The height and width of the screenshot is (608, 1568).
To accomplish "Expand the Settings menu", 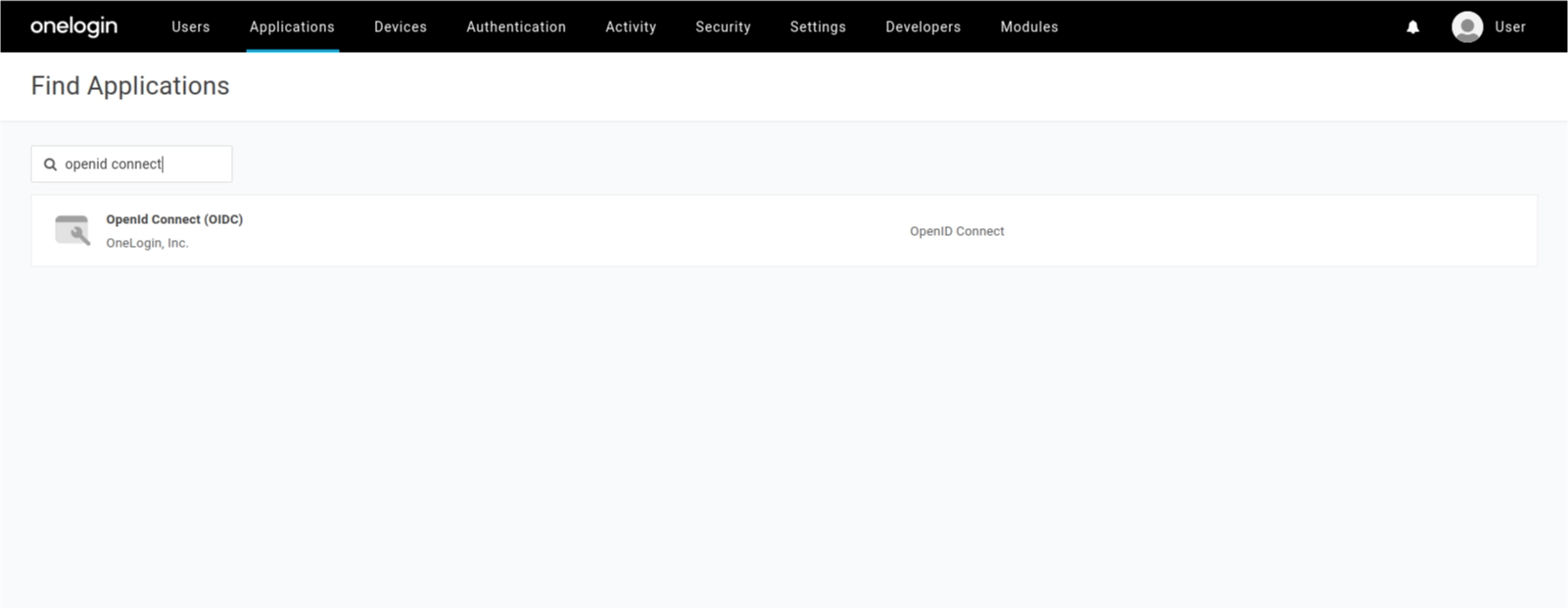I will point(817,26).
